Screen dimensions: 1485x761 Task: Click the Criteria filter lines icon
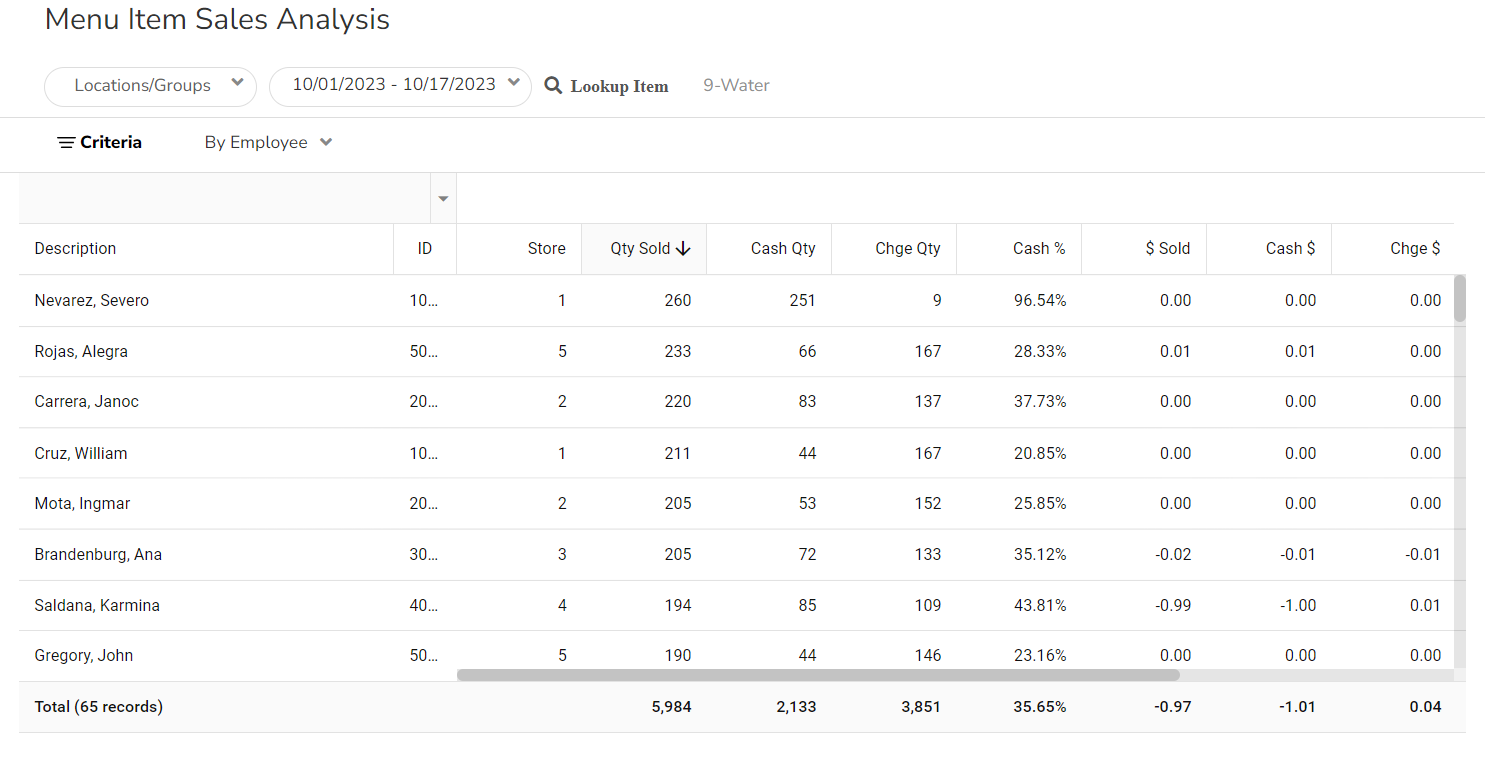point(66,143)
